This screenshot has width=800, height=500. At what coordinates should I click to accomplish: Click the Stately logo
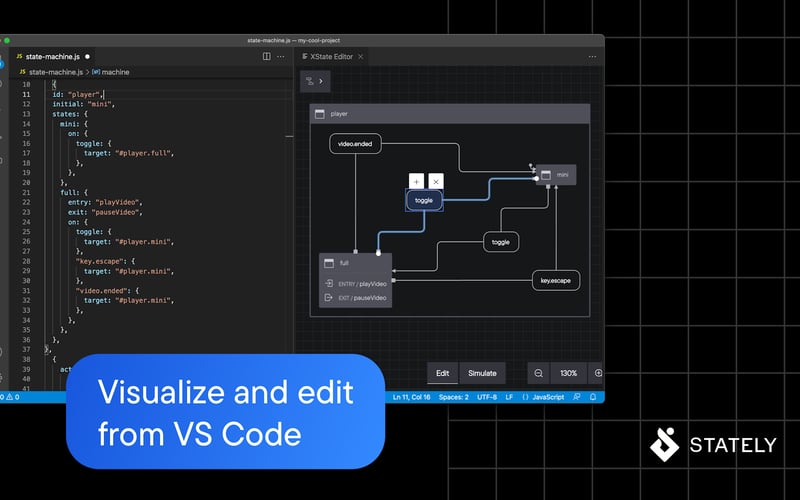pos(713,445)
